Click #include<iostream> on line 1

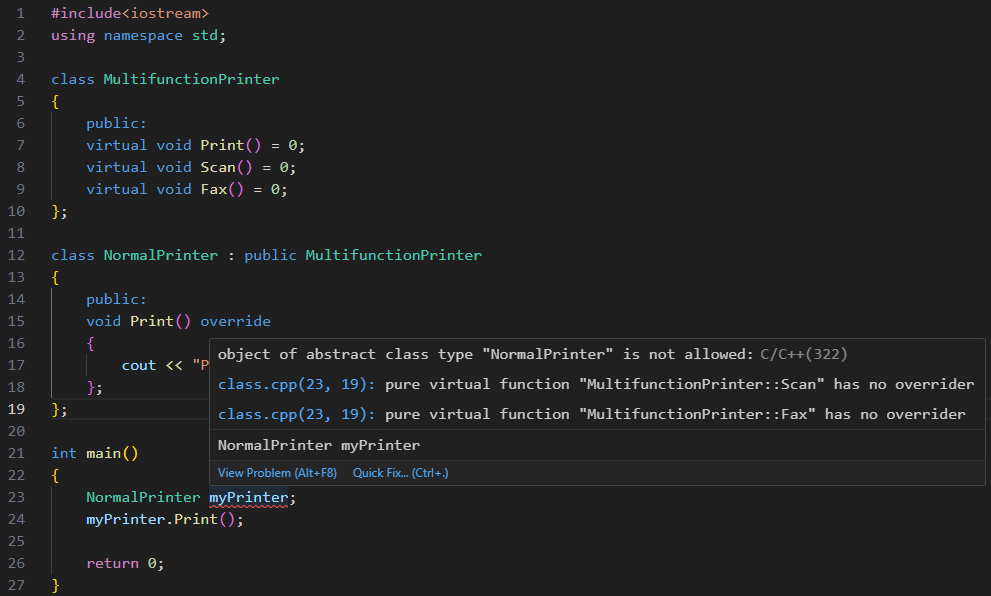[130, 13]
